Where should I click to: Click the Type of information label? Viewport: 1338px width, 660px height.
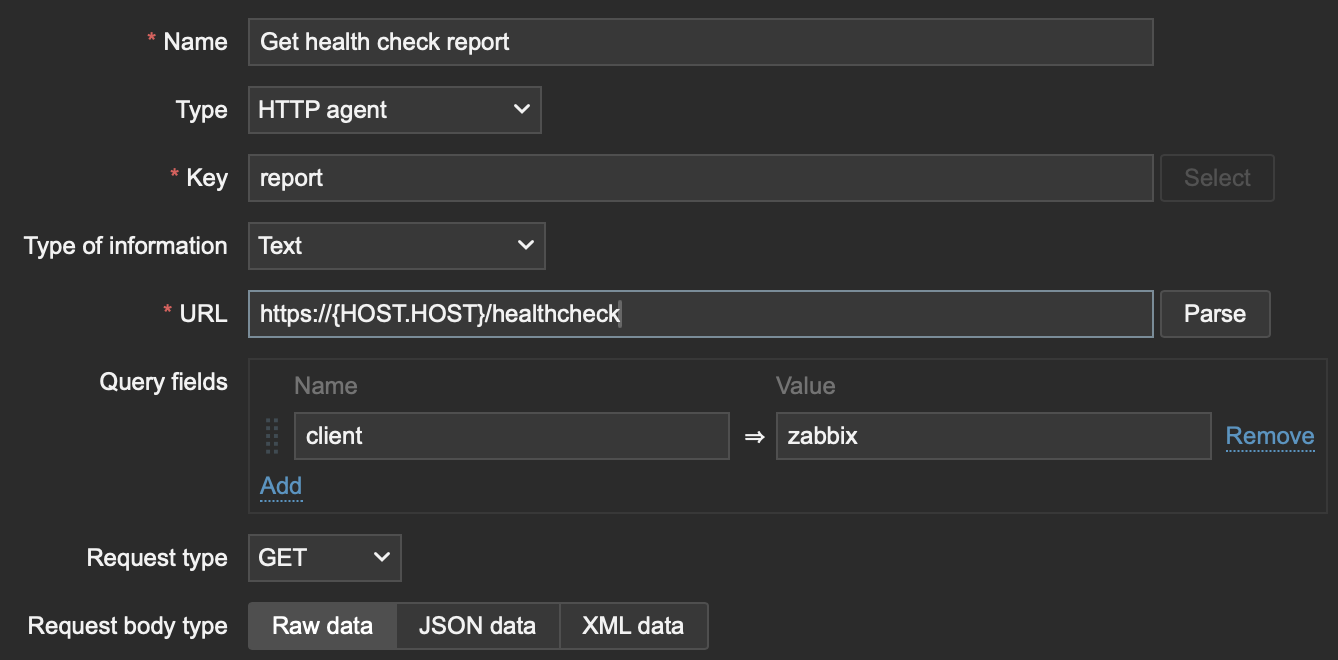click(125, 246)
